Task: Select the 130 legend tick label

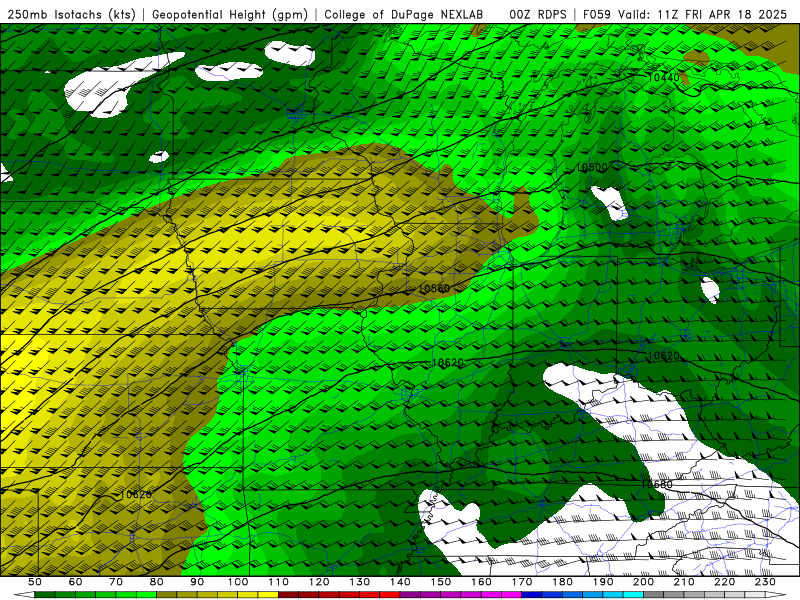Action: [x=360, y=582]
